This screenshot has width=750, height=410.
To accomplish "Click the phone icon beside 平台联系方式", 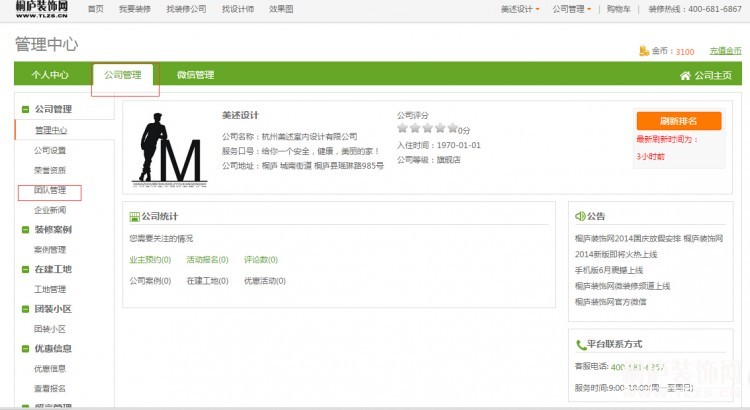I will (580, 344).
